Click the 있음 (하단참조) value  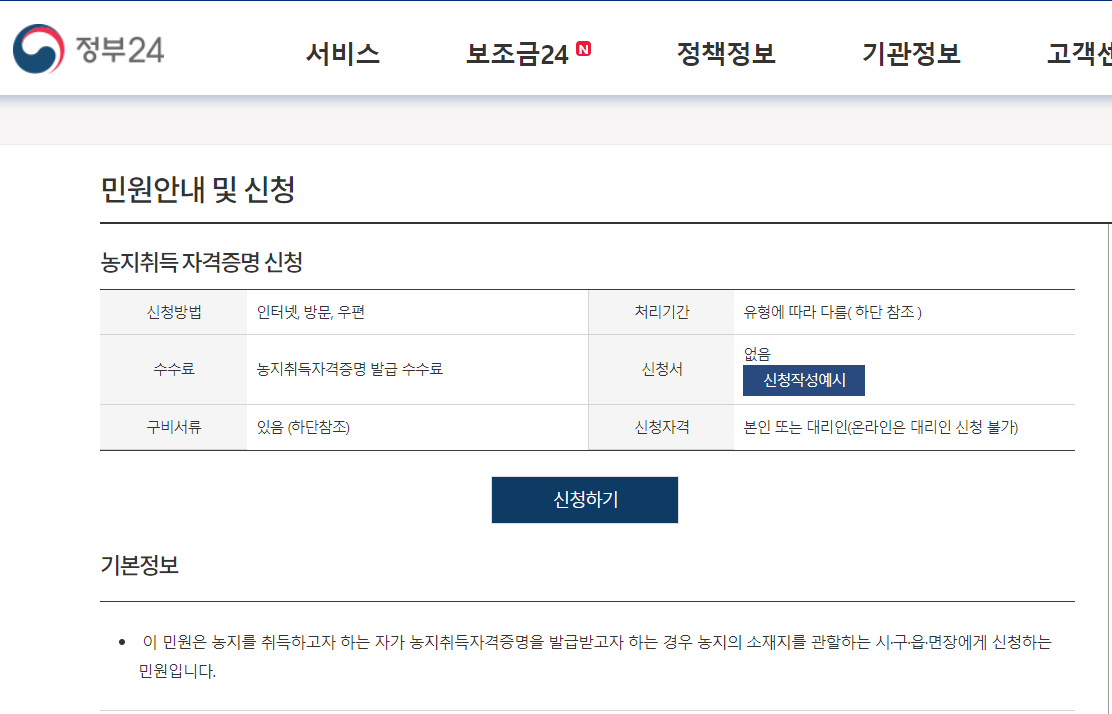click(x=303, y=428)
